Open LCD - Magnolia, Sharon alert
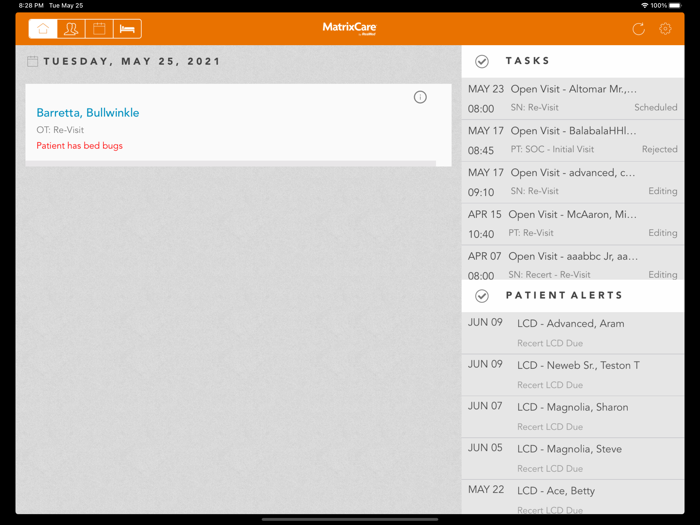This screenshot has width=700, height=525. (573, 417)
